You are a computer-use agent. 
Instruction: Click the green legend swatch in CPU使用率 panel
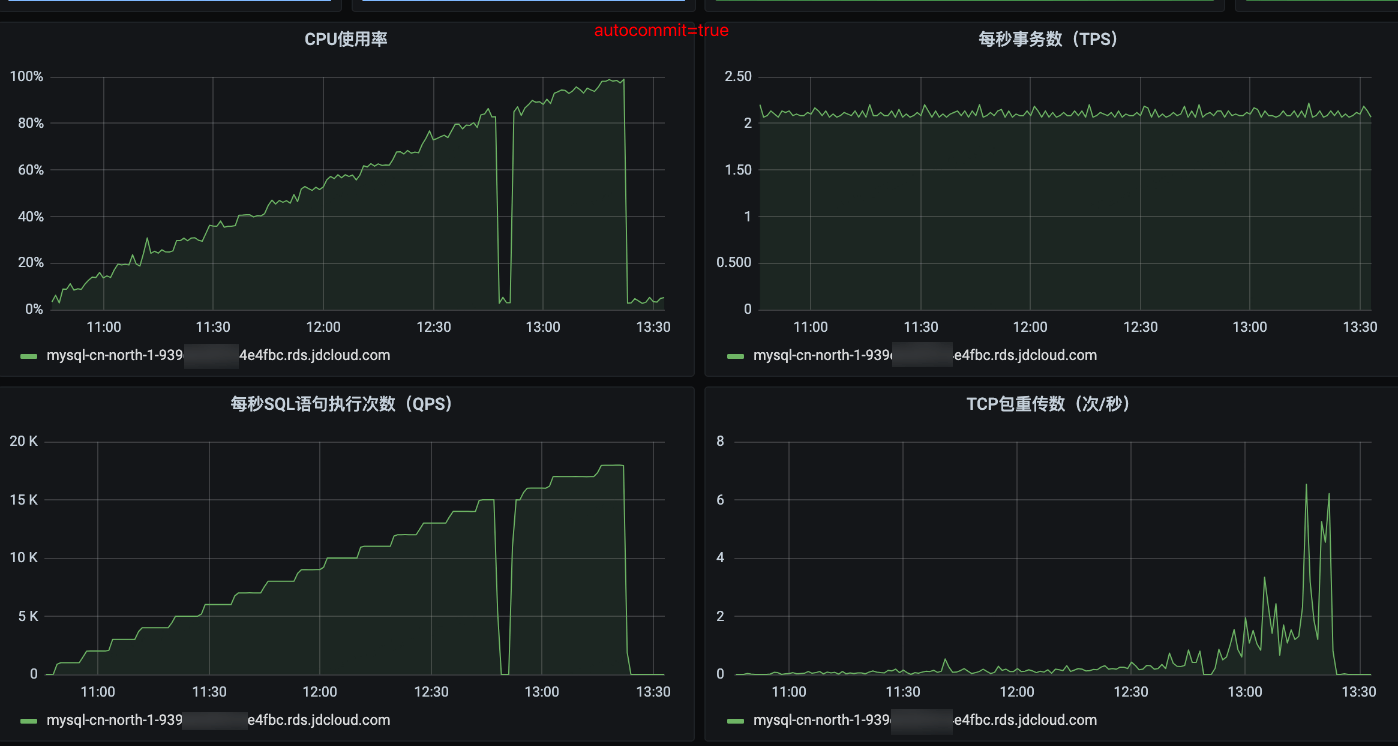tap(28, 356)
